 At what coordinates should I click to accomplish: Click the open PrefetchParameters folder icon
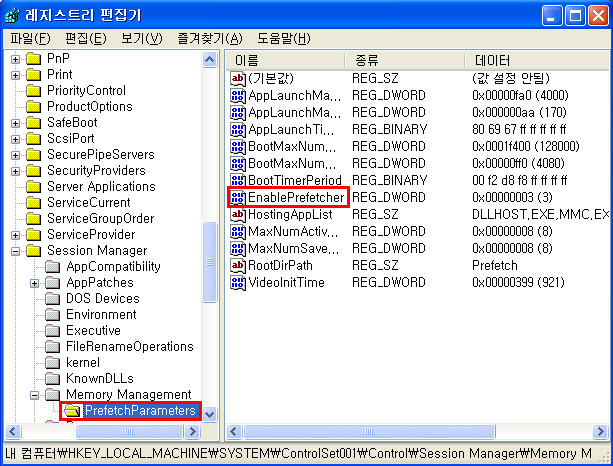[x=72, y=411]
